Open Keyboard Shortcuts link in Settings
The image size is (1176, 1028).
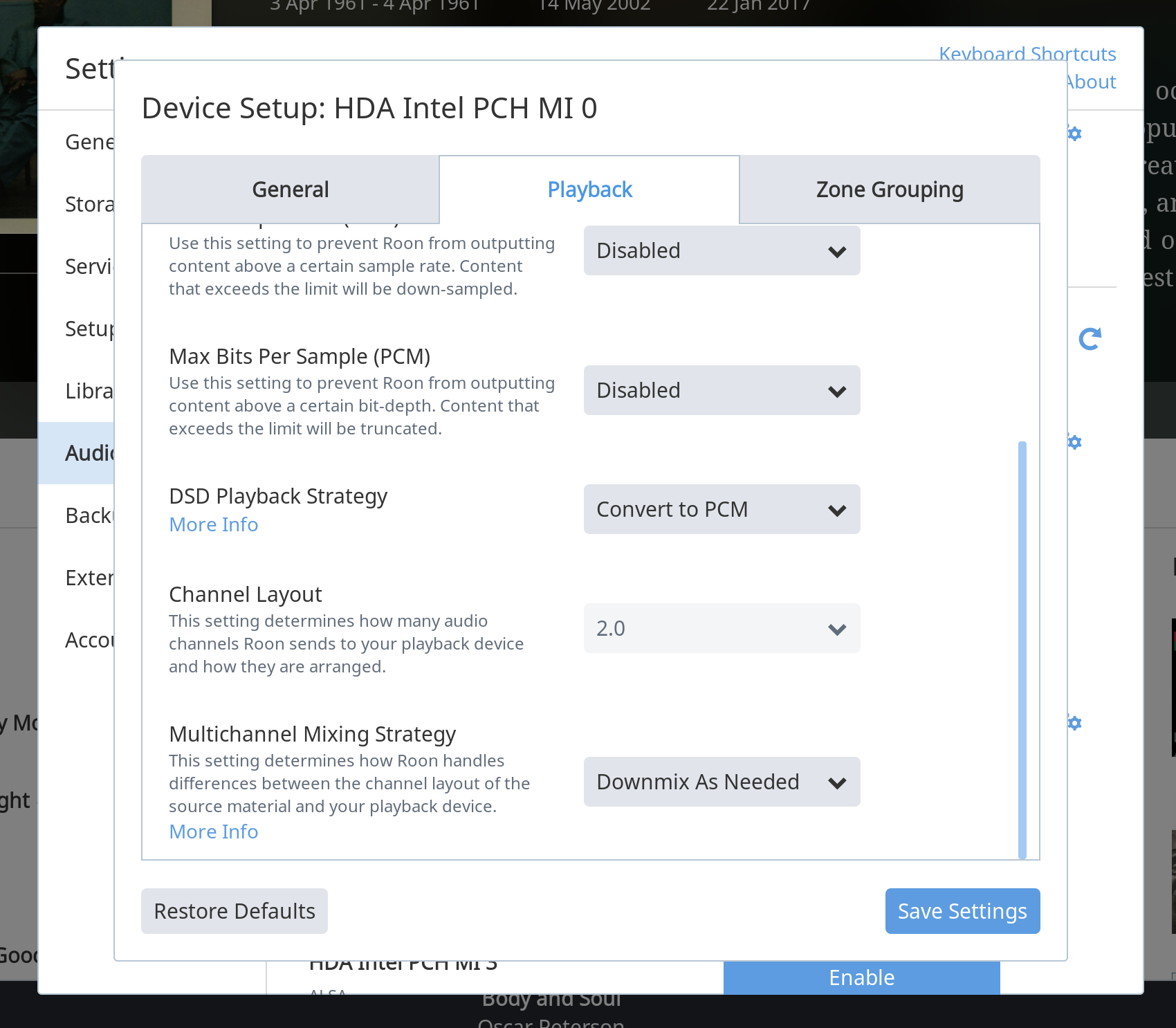(1027, 53)
